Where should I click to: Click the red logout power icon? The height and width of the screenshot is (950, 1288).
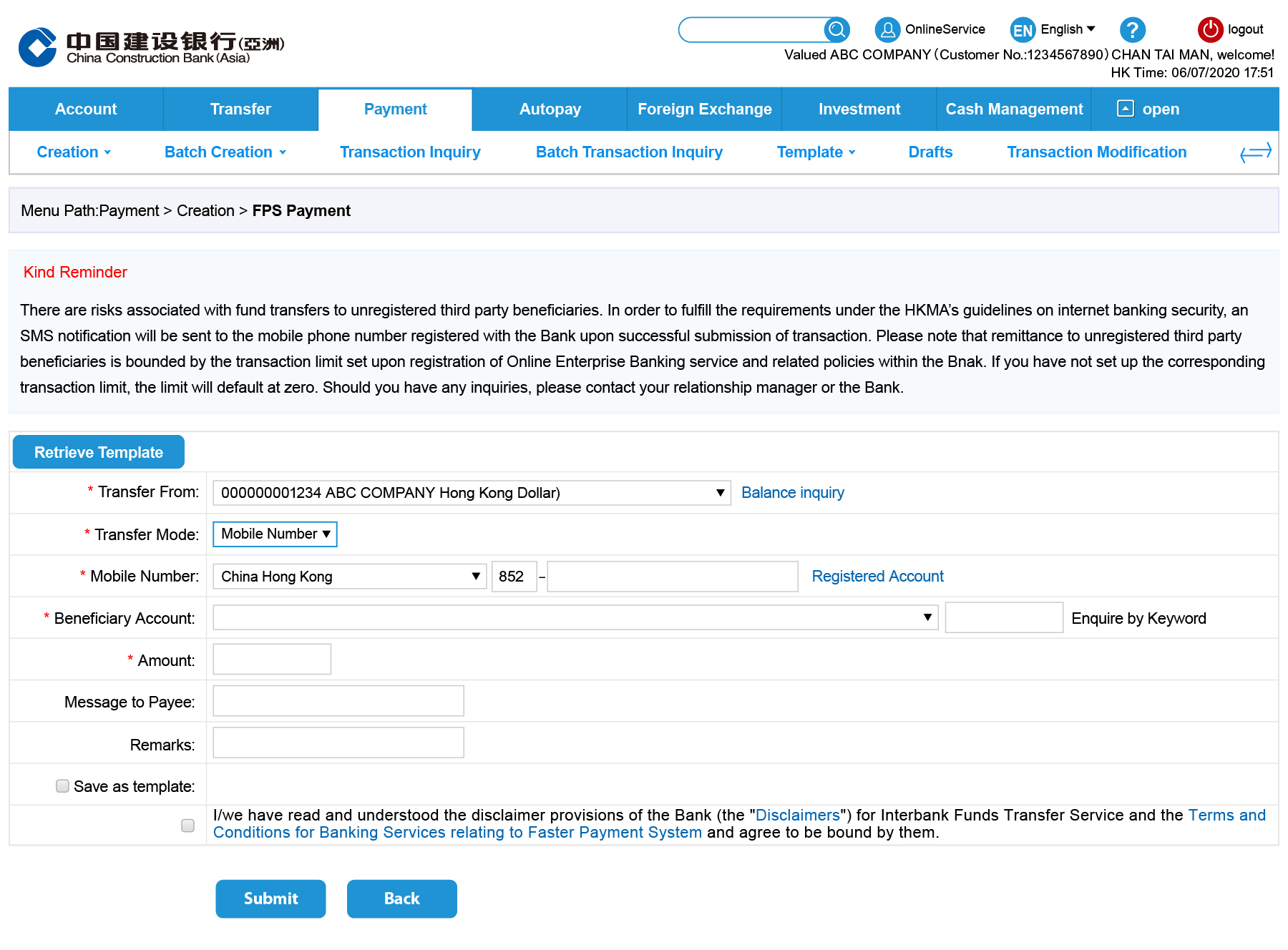point(1210,29)
